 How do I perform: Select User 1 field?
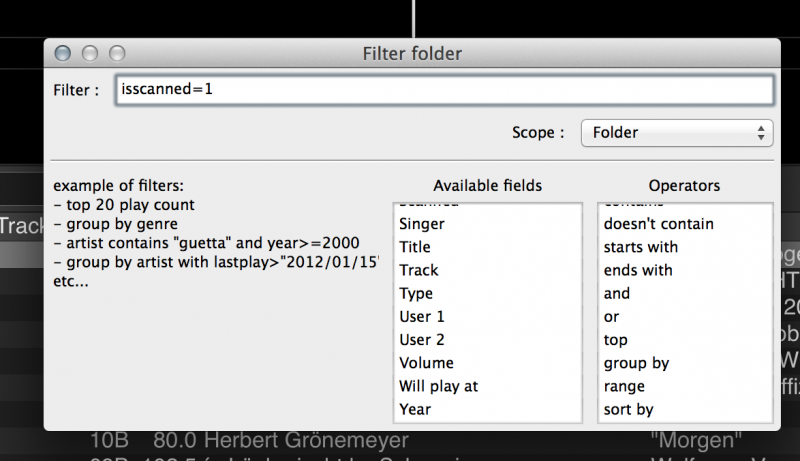coord(422,316)
